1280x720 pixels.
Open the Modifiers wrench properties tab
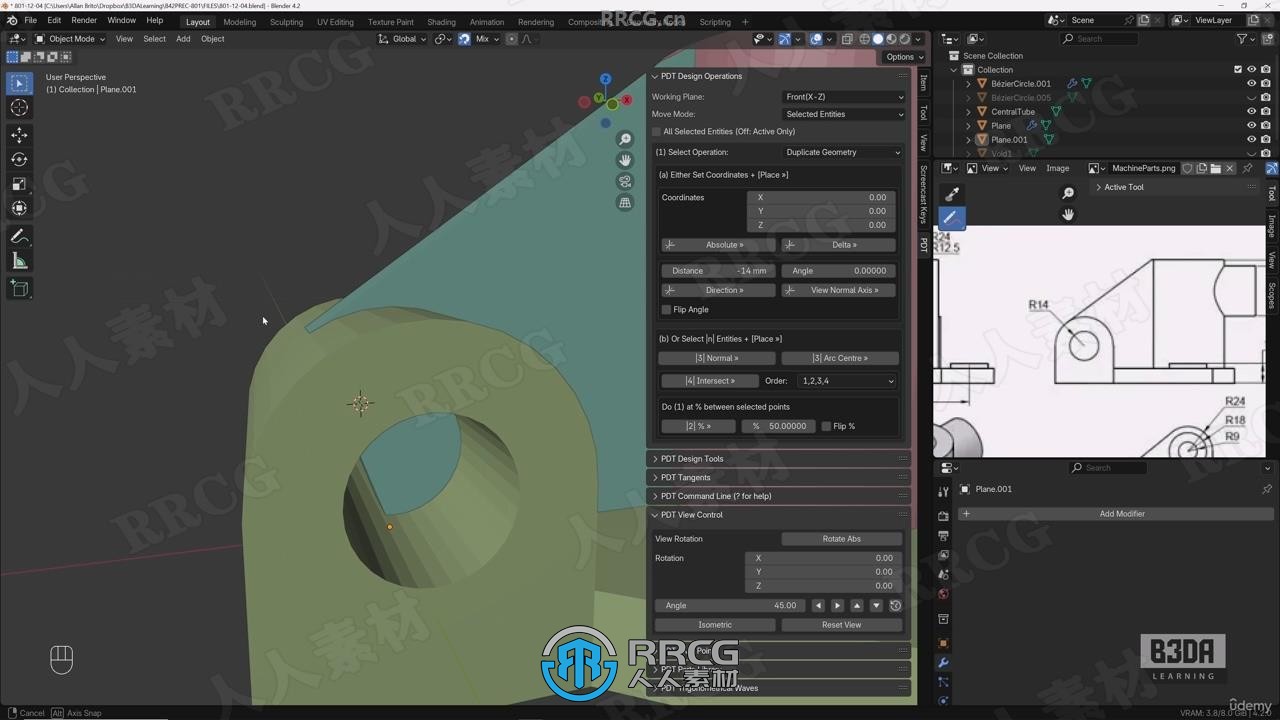point(943,663)
